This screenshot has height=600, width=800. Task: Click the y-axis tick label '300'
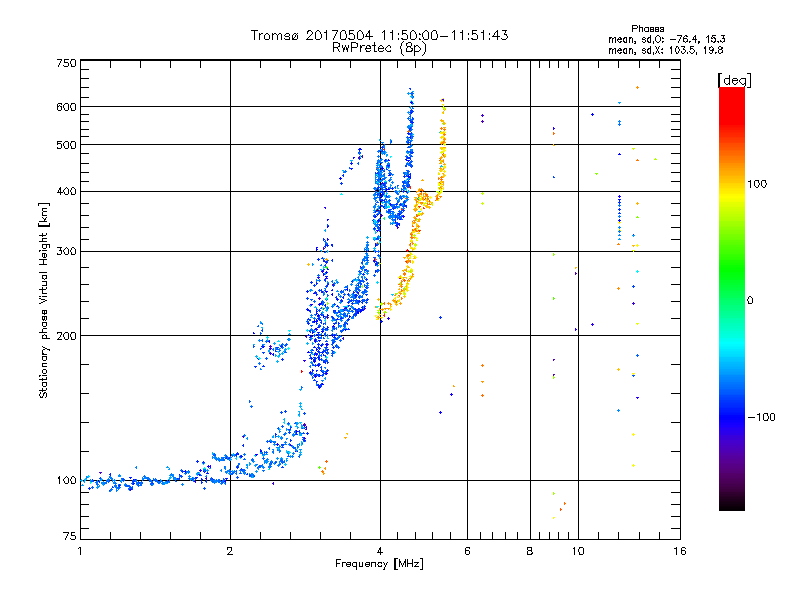pyautogui.click(x=66, y=251)
